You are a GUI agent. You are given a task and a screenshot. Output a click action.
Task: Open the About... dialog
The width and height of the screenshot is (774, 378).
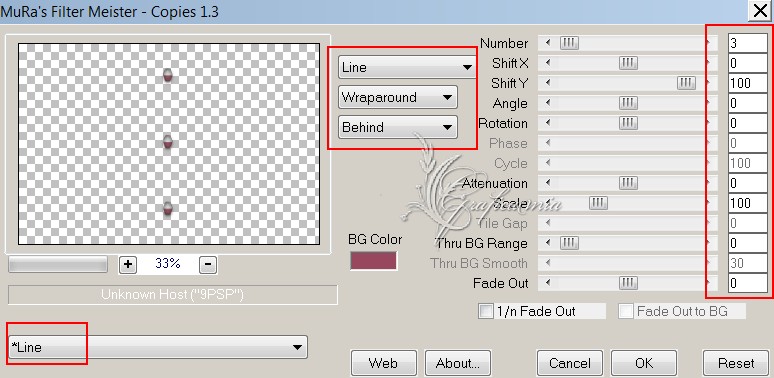point(458,363)
